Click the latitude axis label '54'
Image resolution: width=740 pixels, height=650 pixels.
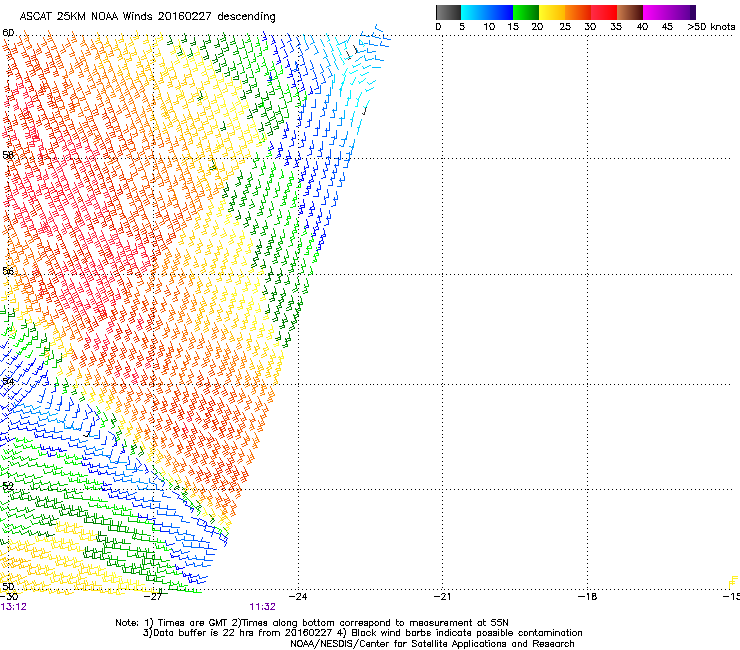(8, 381)
